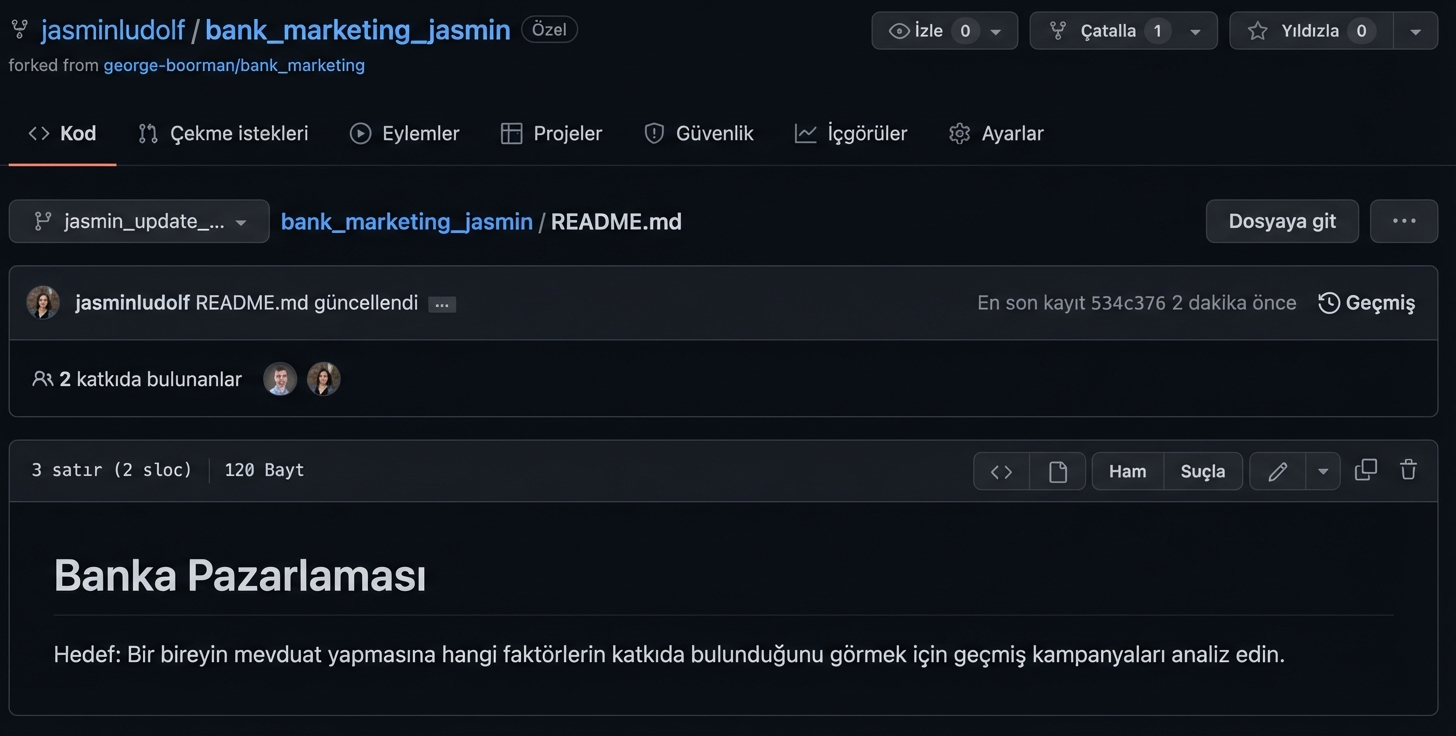The image size is (1456, 736).
Task: Click the fork icon beside jasminludolf
Action: [19, 29]
